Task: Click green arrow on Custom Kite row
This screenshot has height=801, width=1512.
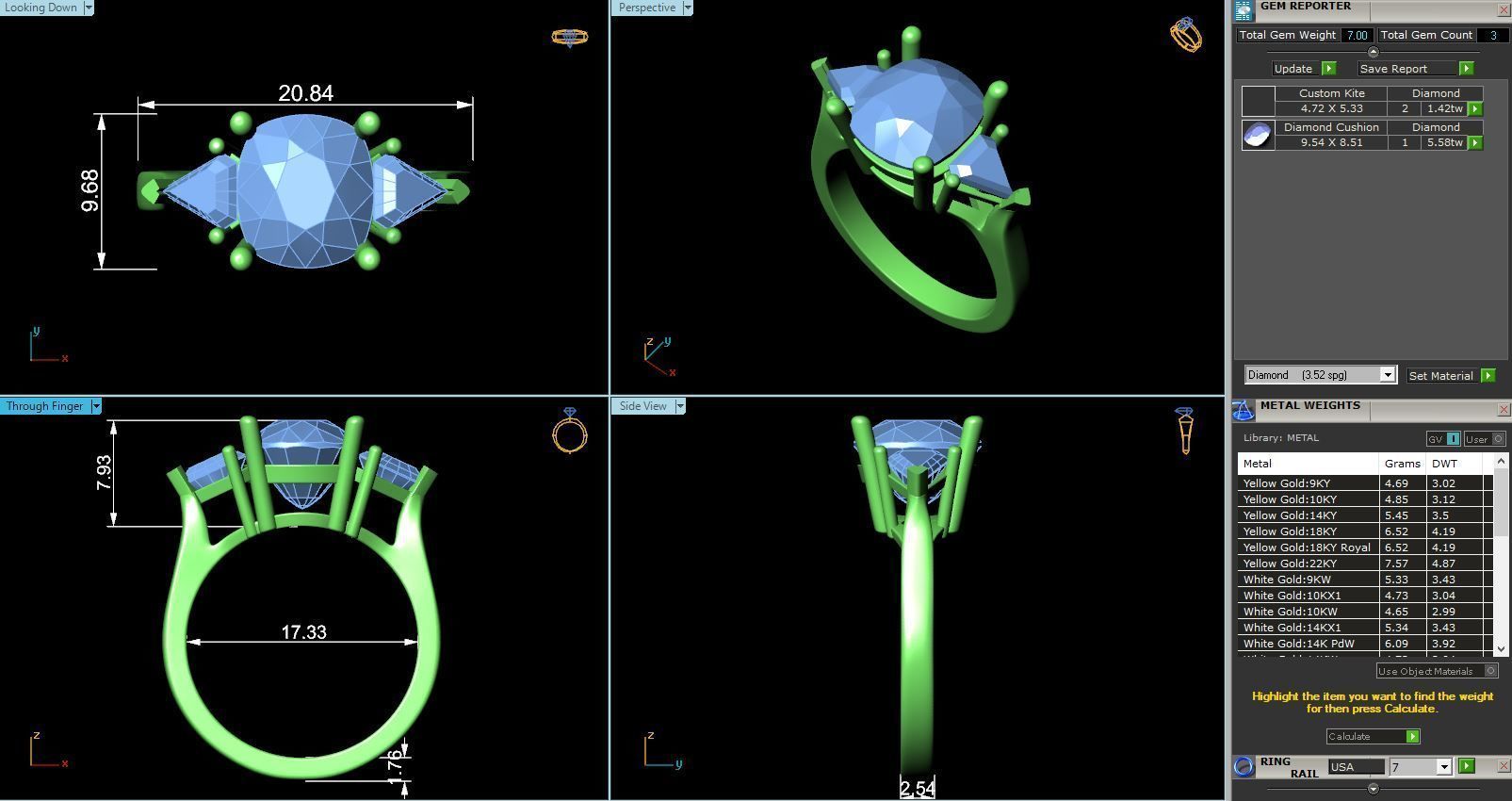Action: (x=1475, y=108)
